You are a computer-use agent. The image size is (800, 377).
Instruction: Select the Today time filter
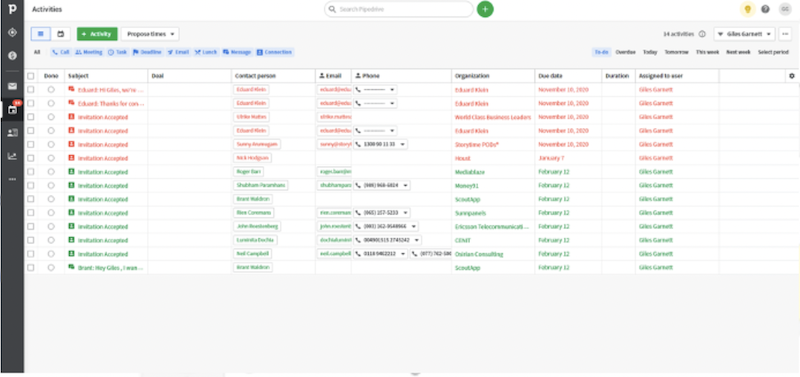650,52
